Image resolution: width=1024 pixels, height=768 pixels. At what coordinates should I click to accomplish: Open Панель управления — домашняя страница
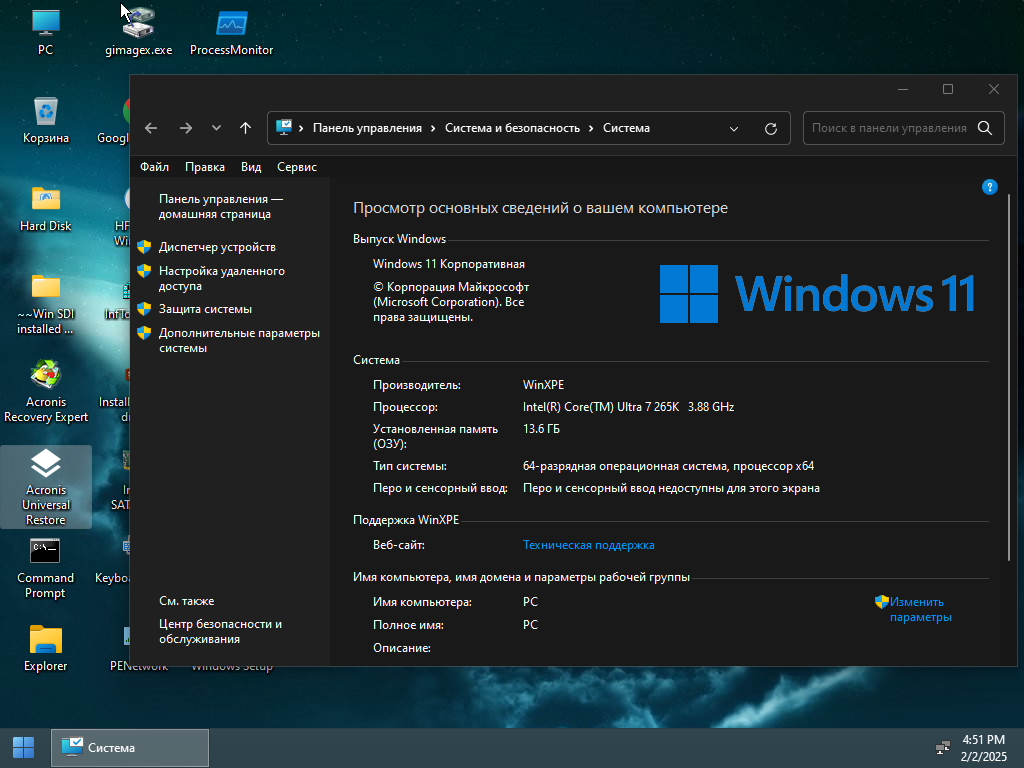221,206
